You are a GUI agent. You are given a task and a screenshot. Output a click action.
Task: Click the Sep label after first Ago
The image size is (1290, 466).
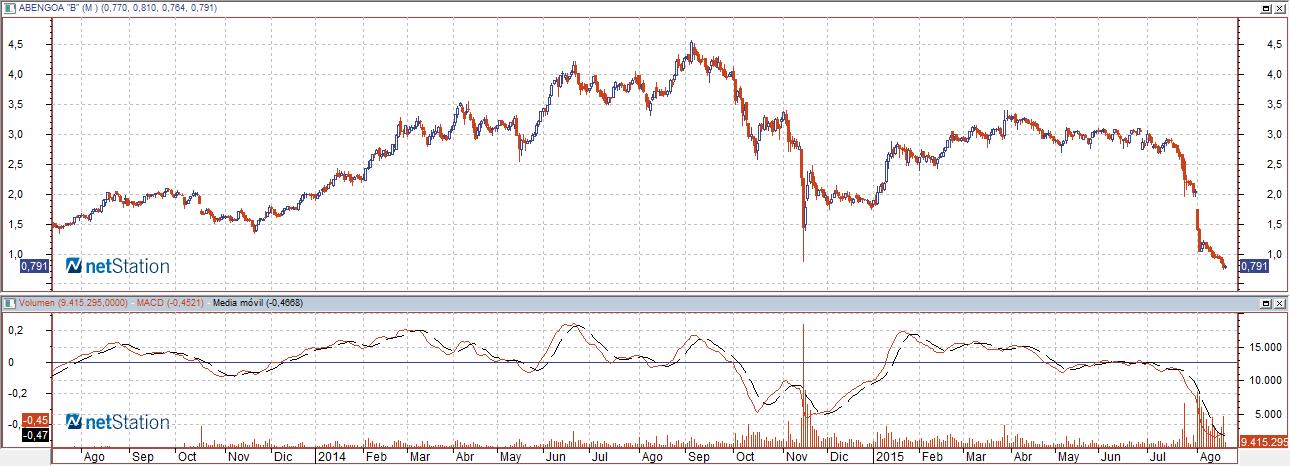click(143, 457)
